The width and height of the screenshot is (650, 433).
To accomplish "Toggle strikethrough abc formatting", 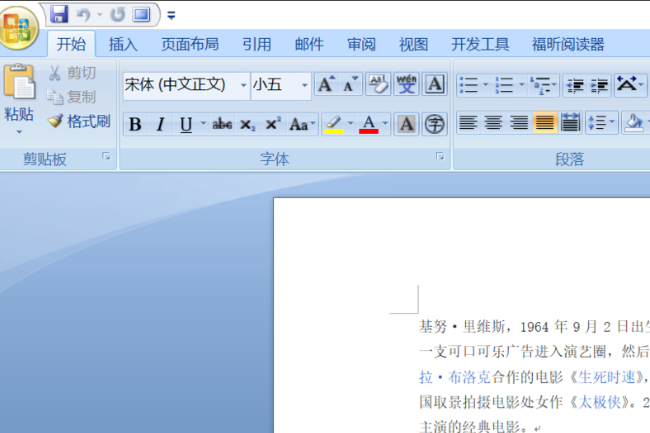I will pyautogui.click(x=222, y=124).
